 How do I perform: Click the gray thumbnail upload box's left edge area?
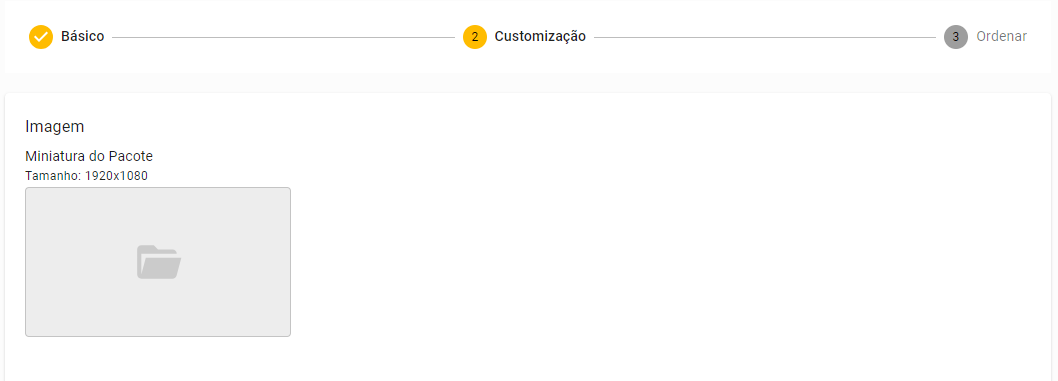pos(32,262)
